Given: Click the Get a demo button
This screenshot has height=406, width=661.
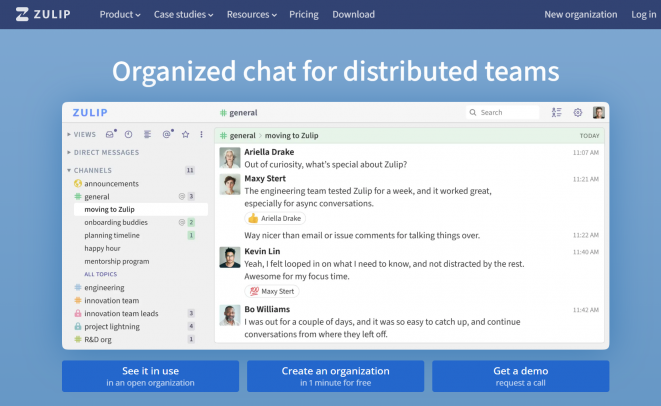Looking at the screenshot, I should [x=521, y=376].
